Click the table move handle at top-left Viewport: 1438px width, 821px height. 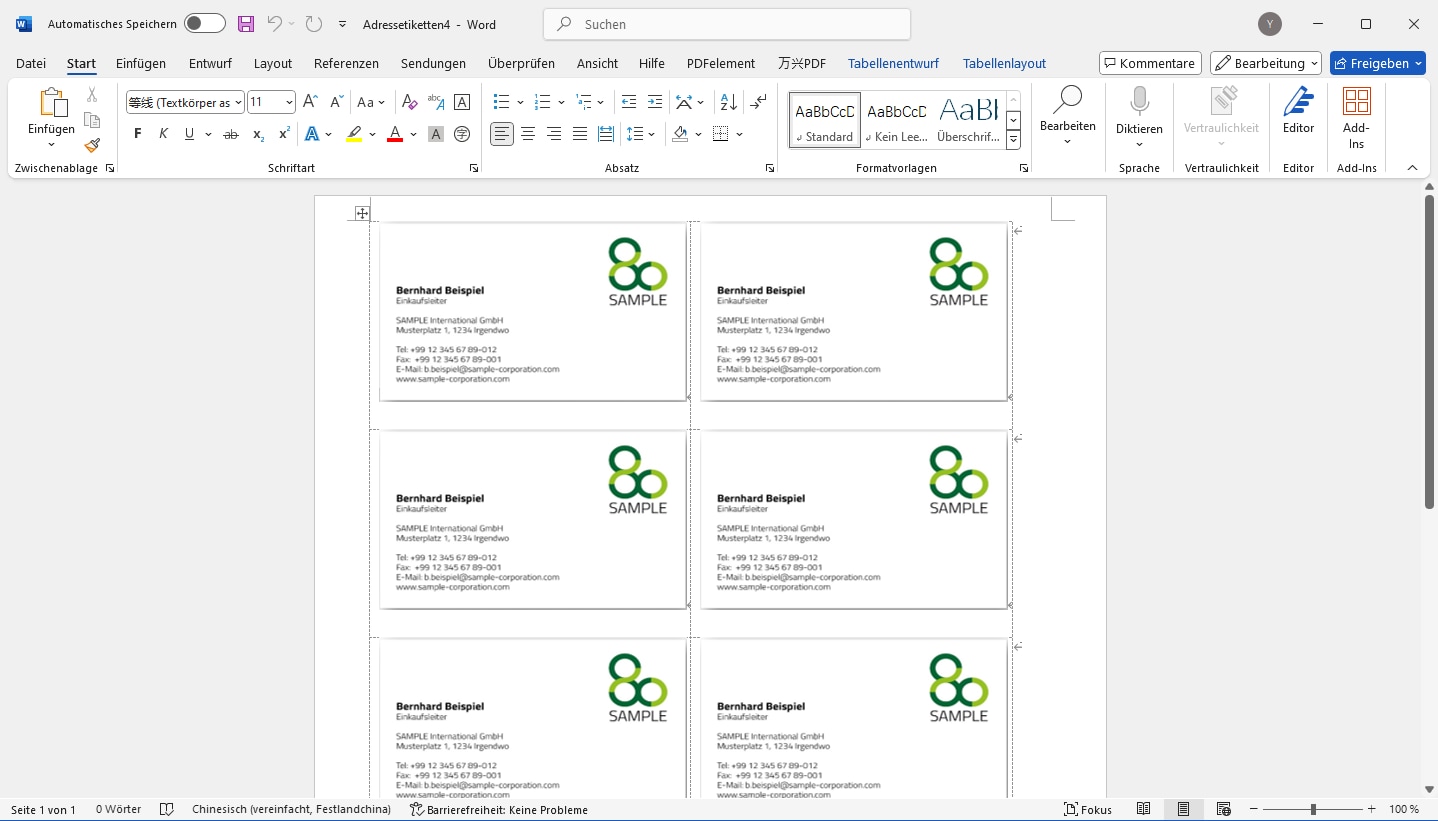point(362,213)
